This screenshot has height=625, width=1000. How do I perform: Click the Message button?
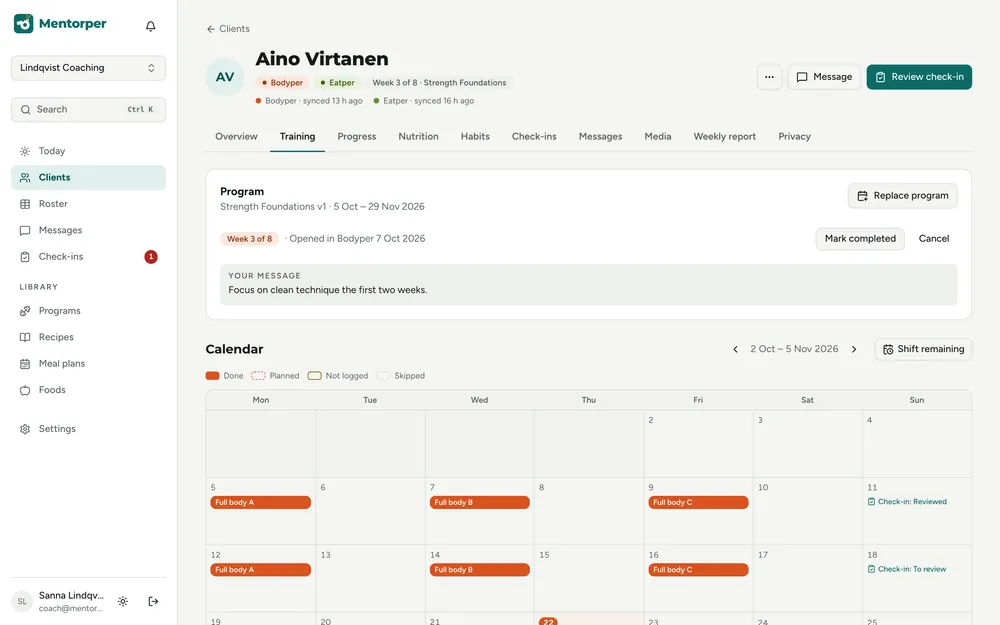coord(824,77)
